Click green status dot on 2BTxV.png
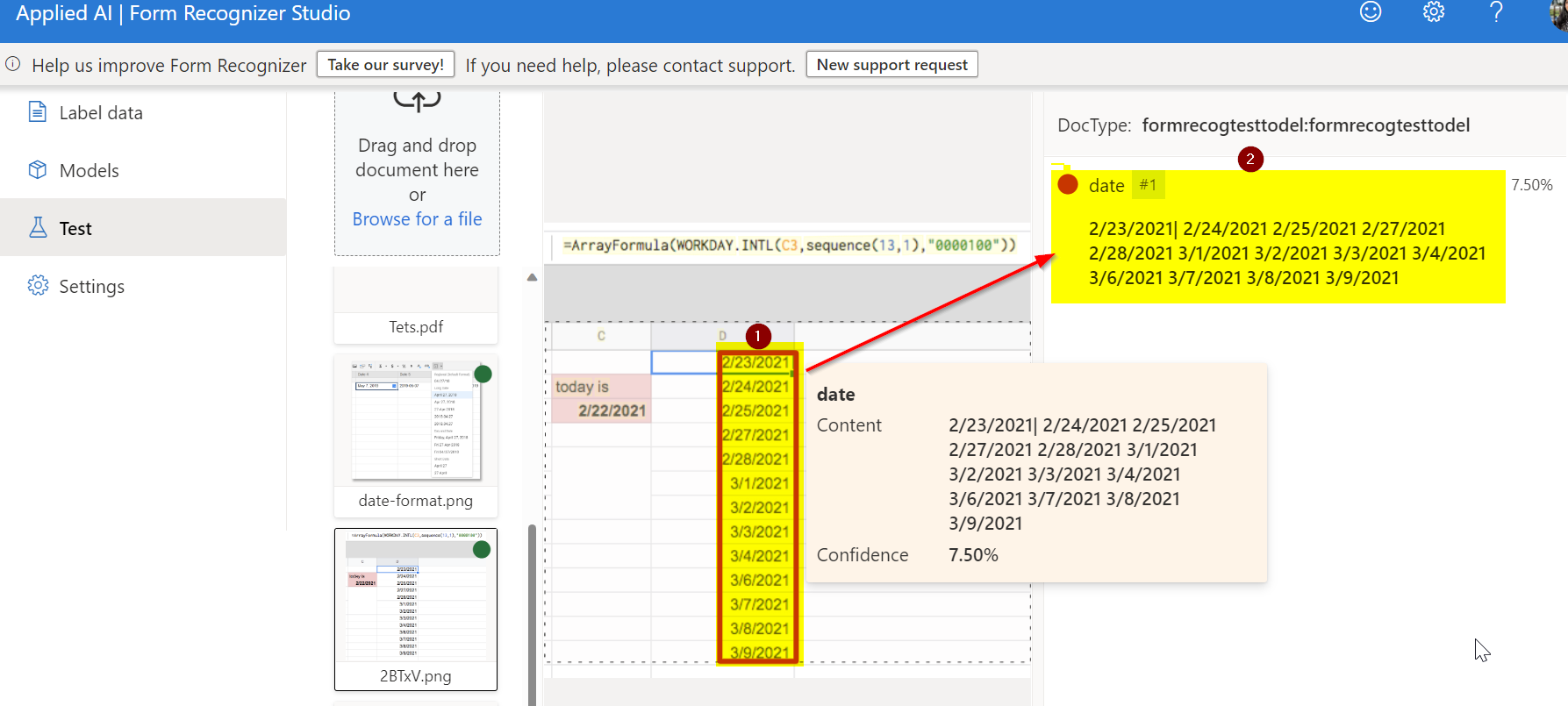The width and height of the screenshot is (1568, 706). (x=482, y=549)
